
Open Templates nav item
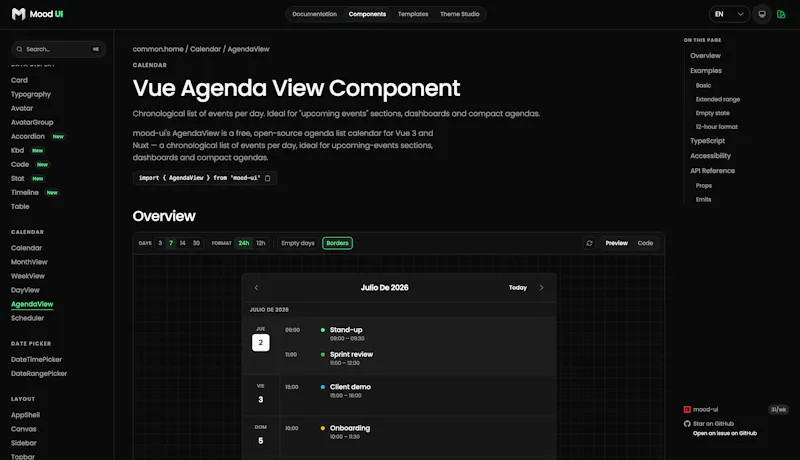(413, 14)
